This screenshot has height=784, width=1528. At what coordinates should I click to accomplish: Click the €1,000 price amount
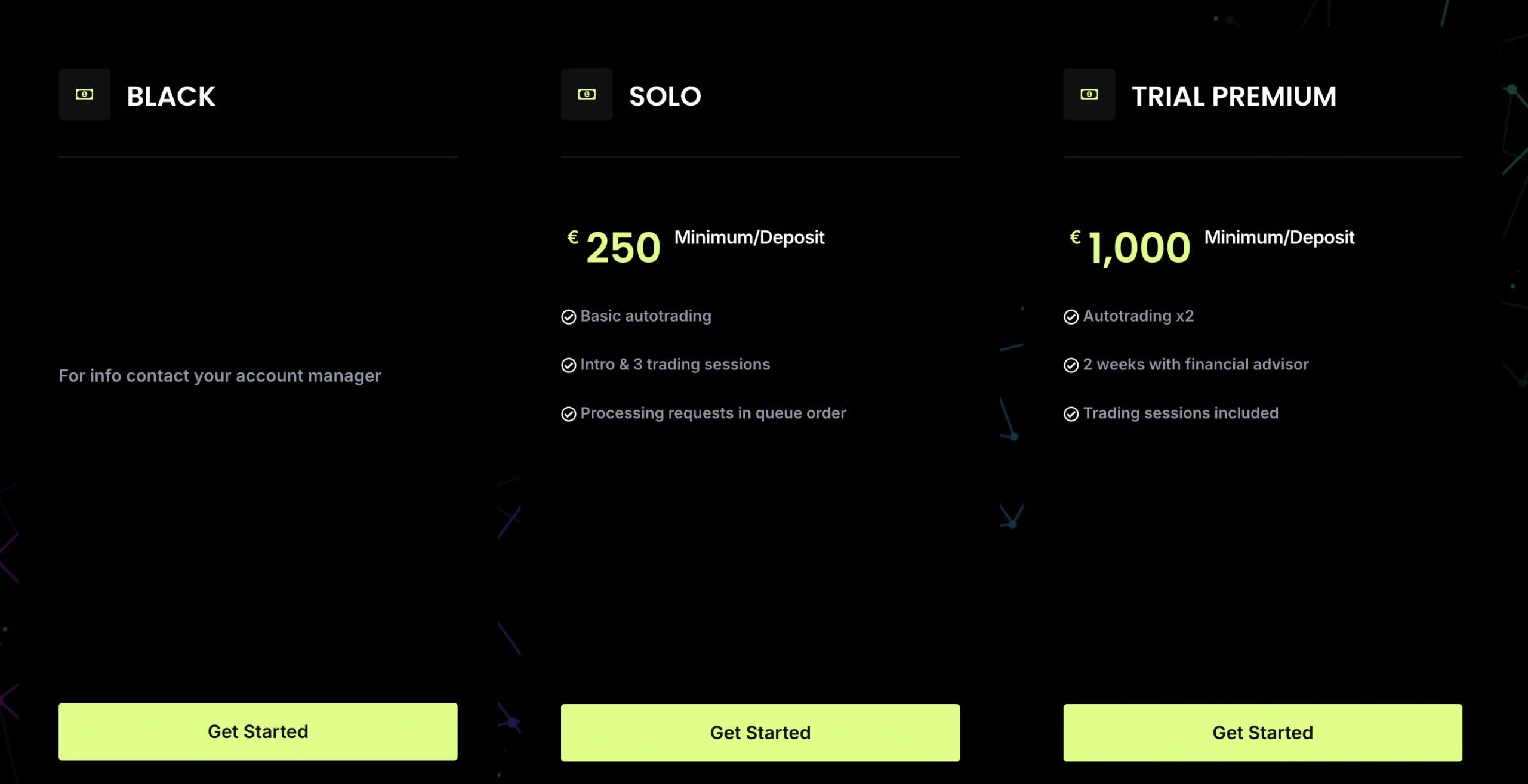point(1130,247)
